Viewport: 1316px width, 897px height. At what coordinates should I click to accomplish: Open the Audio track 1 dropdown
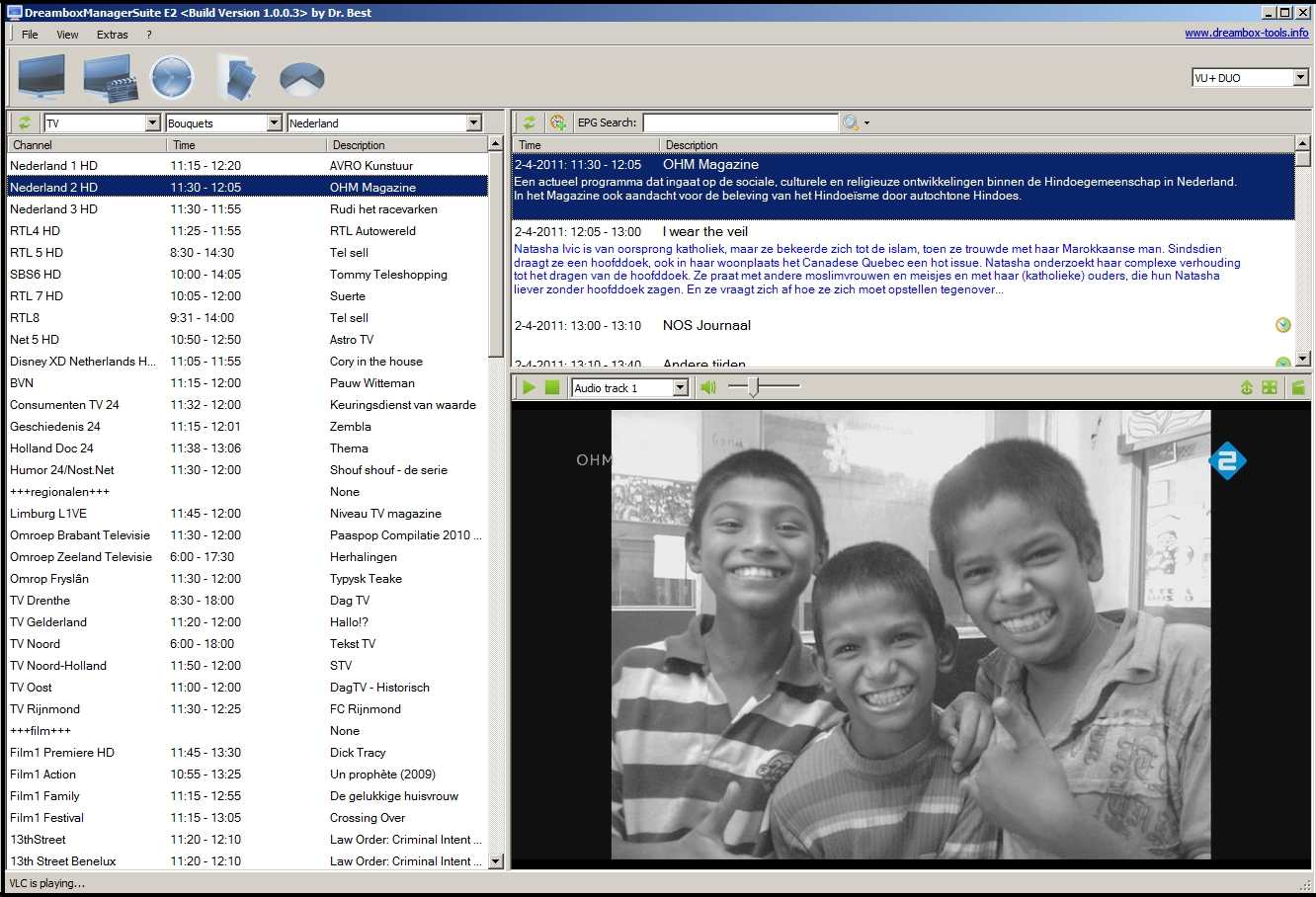[x=681, y=388]
